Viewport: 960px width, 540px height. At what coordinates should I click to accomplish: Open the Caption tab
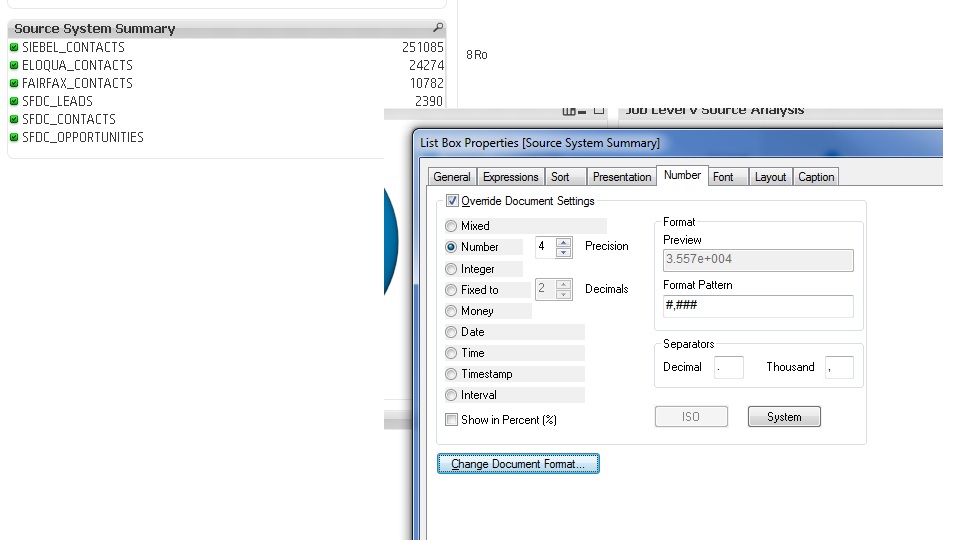pyautogui.click(x=816, y=177)
